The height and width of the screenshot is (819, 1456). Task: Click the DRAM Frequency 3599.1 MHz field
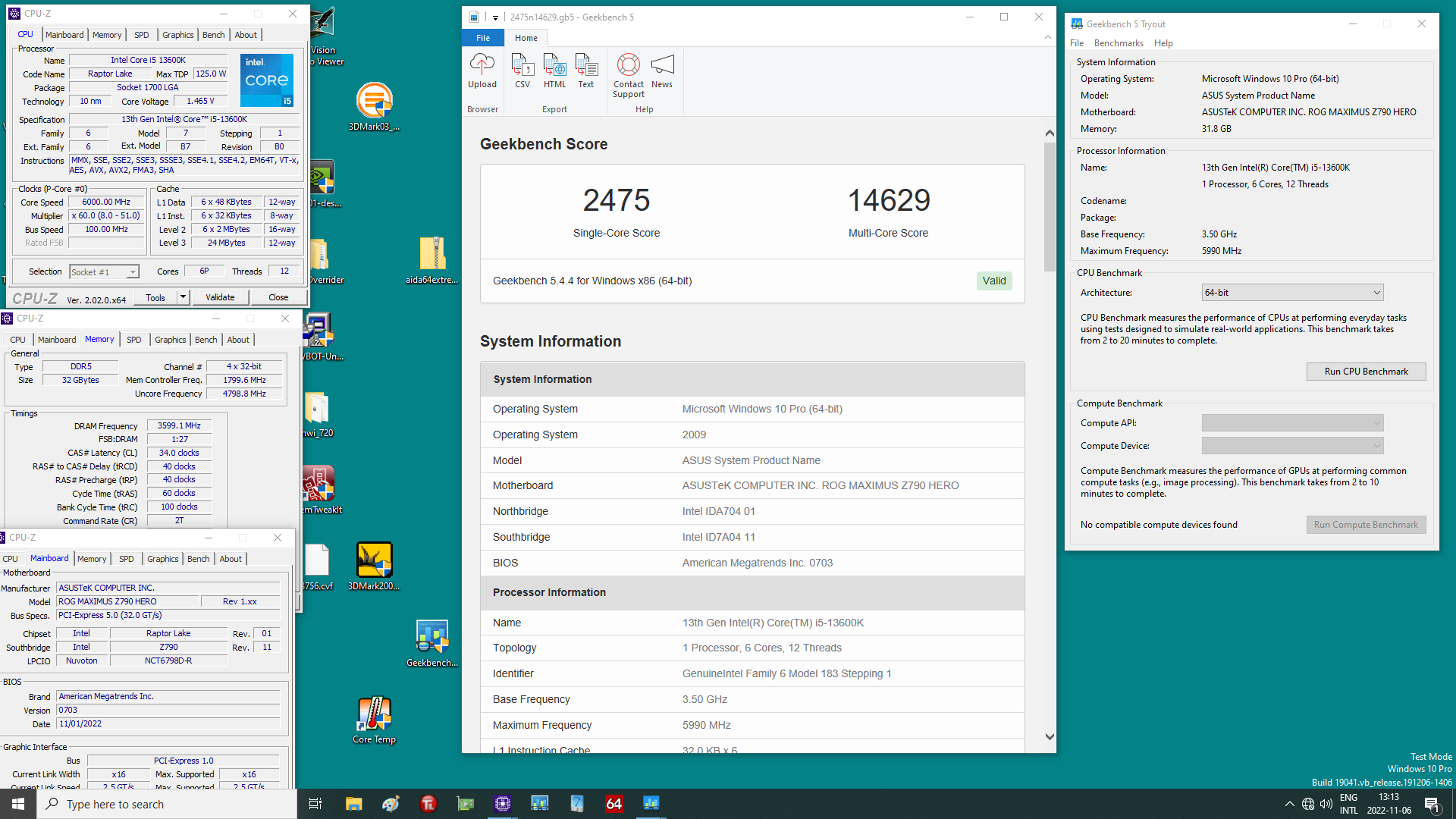pyautogui.click(x=179, y=426)
